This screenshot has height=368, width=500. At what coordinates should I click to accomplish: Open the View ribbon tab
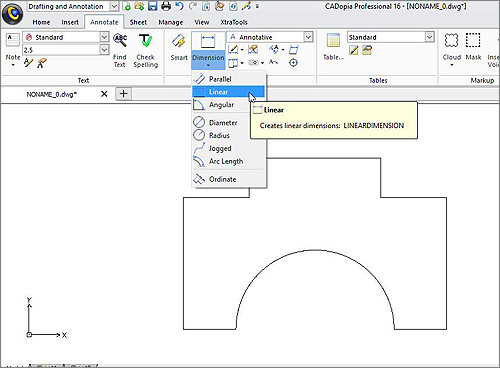202,22
